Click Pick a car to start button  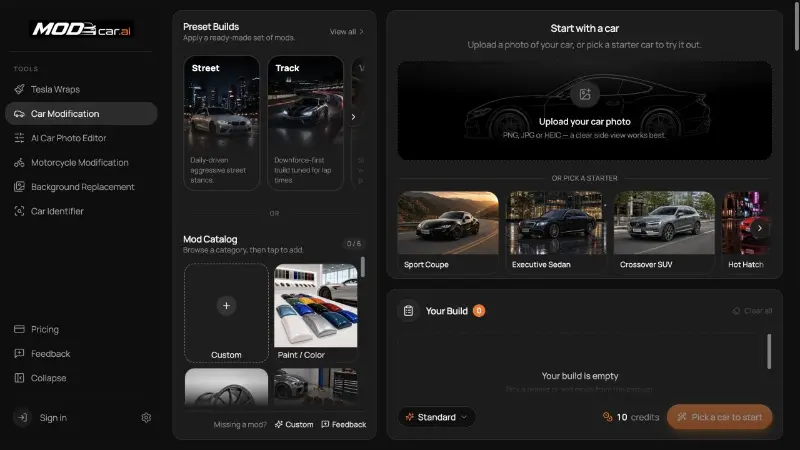pos(719,417)
